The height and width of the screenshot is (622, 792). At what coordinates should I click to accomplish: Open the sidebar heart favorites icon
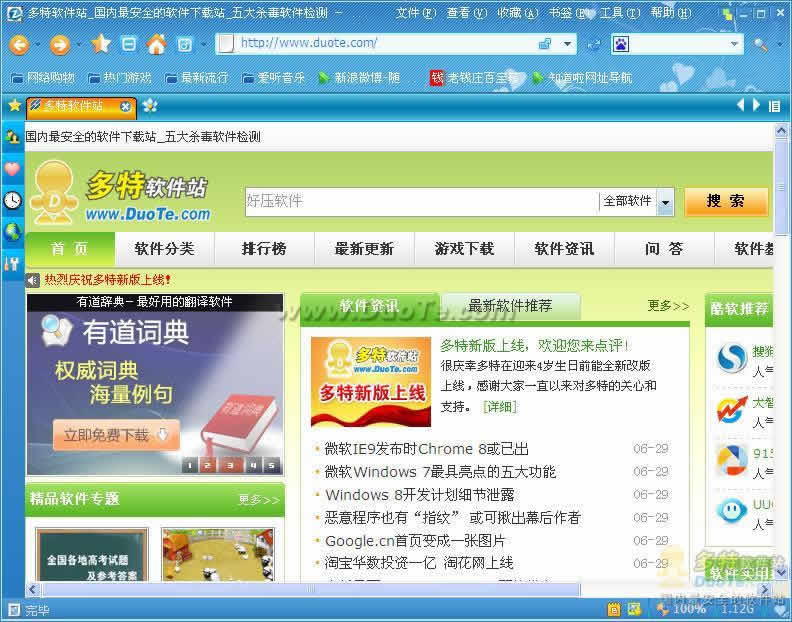(x=12, y=168)
